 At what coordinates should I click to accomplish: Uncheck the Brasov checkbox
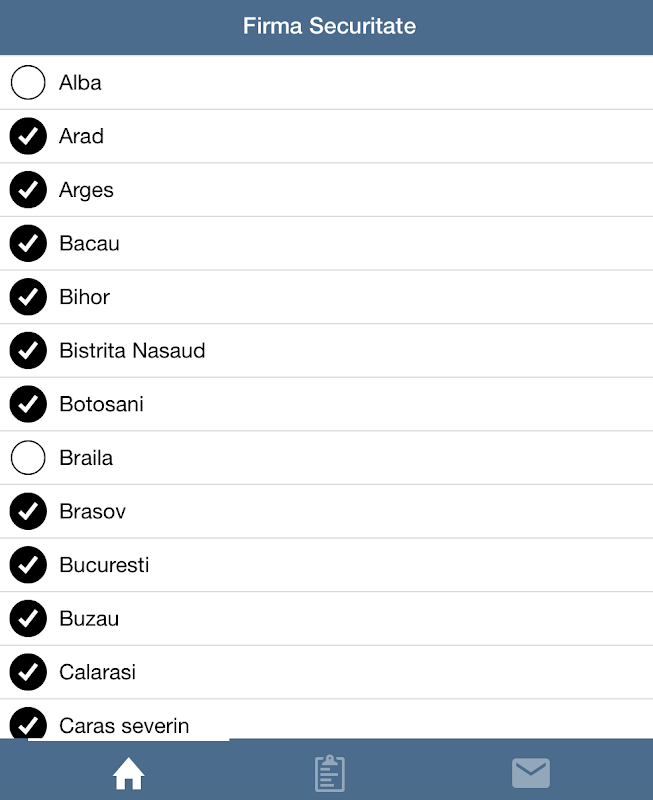[28, 511]
